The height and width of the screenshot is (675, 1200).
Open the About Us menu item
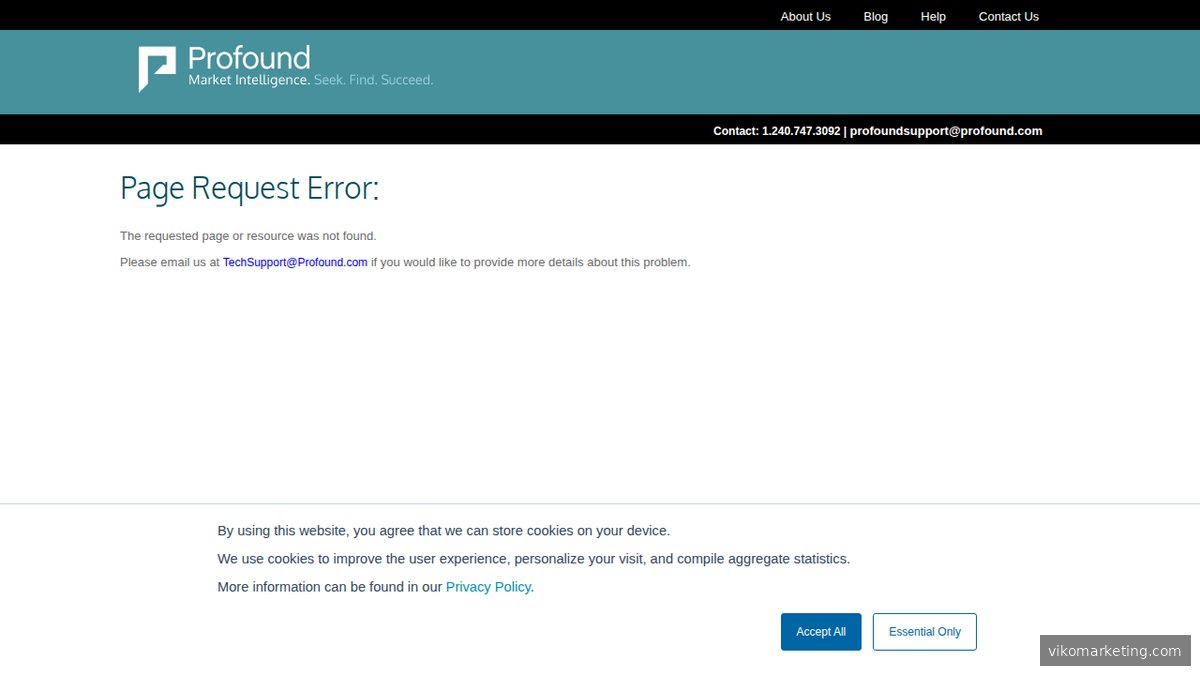pyautogui.click(x=805, y=16)
